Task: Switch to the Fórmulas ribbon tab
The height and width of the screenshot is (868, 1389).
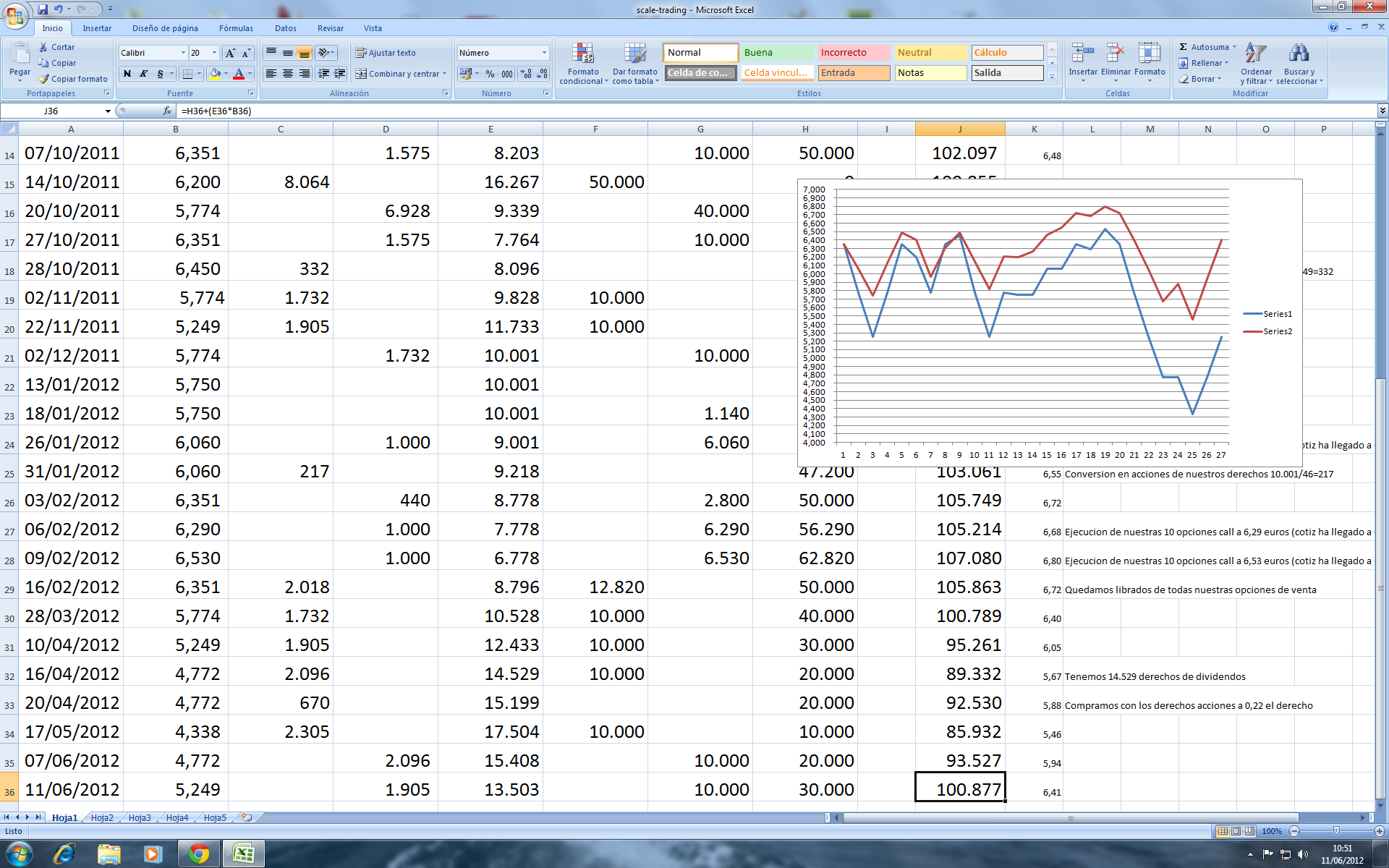Action: tap(236, 28)
